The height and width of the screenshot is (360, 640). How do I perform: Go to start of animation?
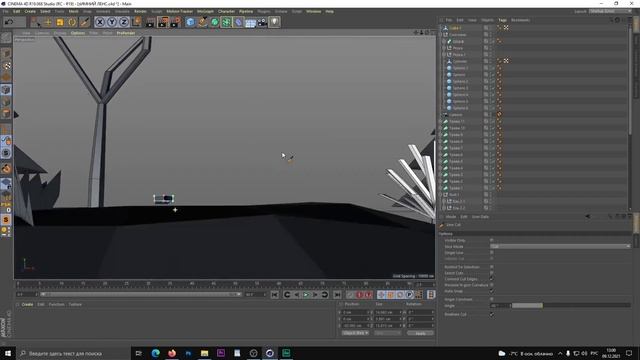click(x=275, y=294)
